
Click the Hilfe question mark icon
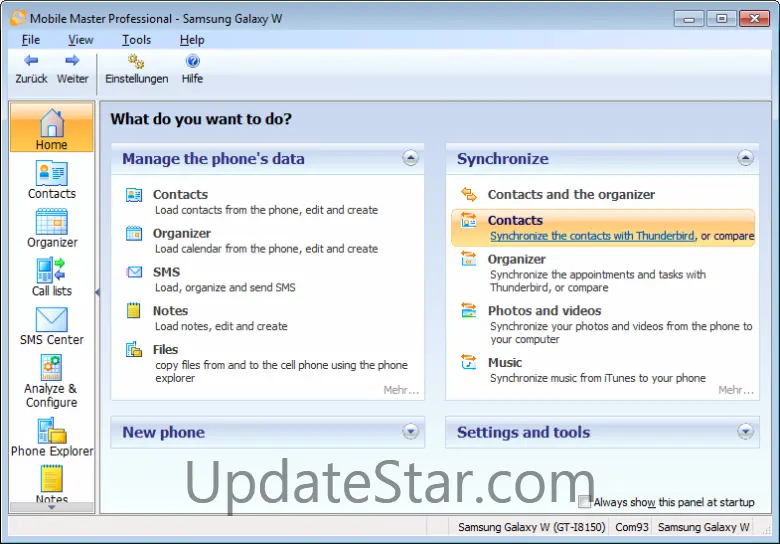[x=193, y=61]
